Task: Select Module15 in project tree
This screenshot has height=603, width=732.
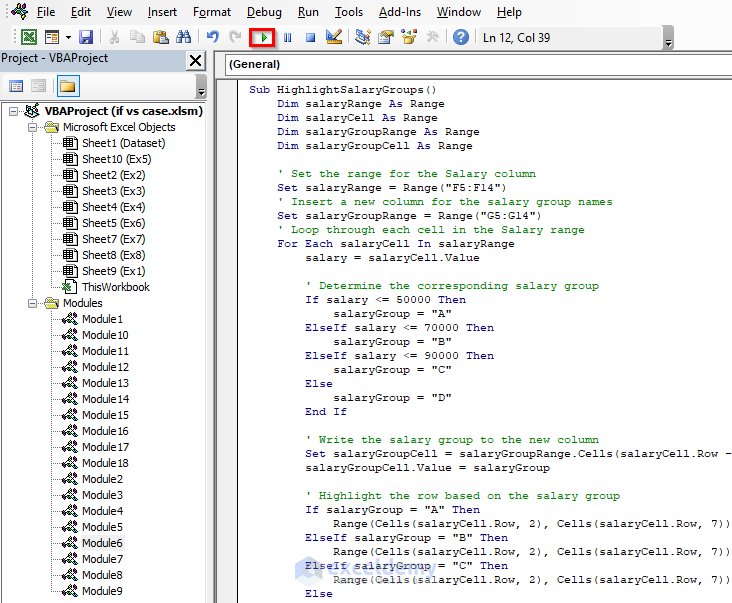Action: point(105,415)
